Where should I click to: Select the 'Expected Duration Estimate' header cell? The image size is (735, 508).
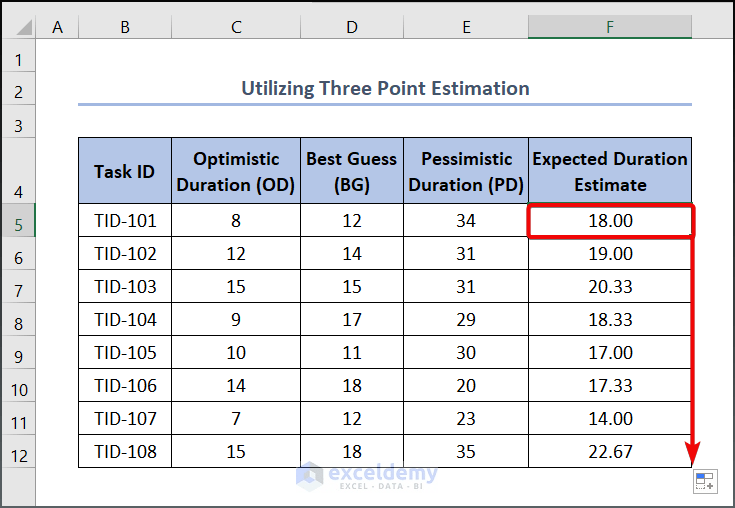pyautogui.click(x=610, y=171)
